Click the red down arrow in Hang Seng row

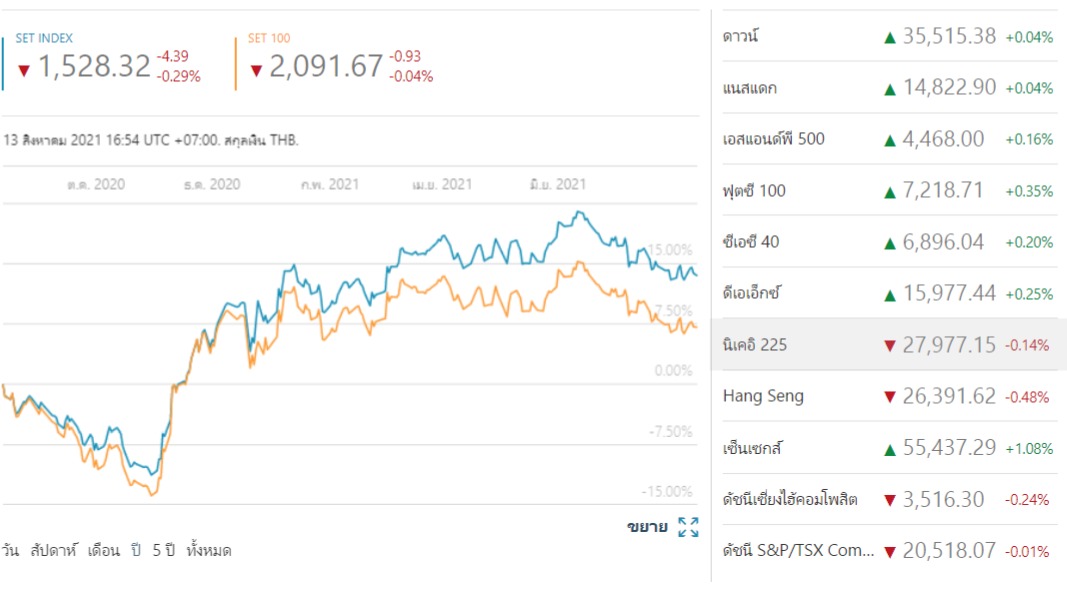coord(889,397)
